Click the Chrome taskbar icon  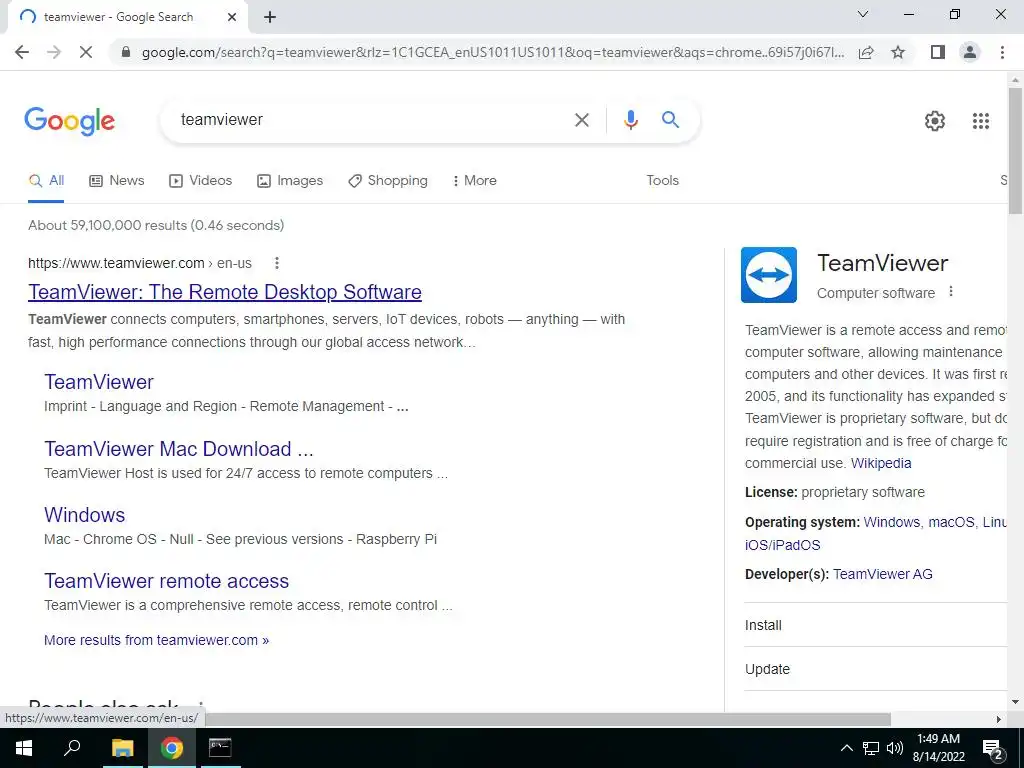(x=172, y=748)
